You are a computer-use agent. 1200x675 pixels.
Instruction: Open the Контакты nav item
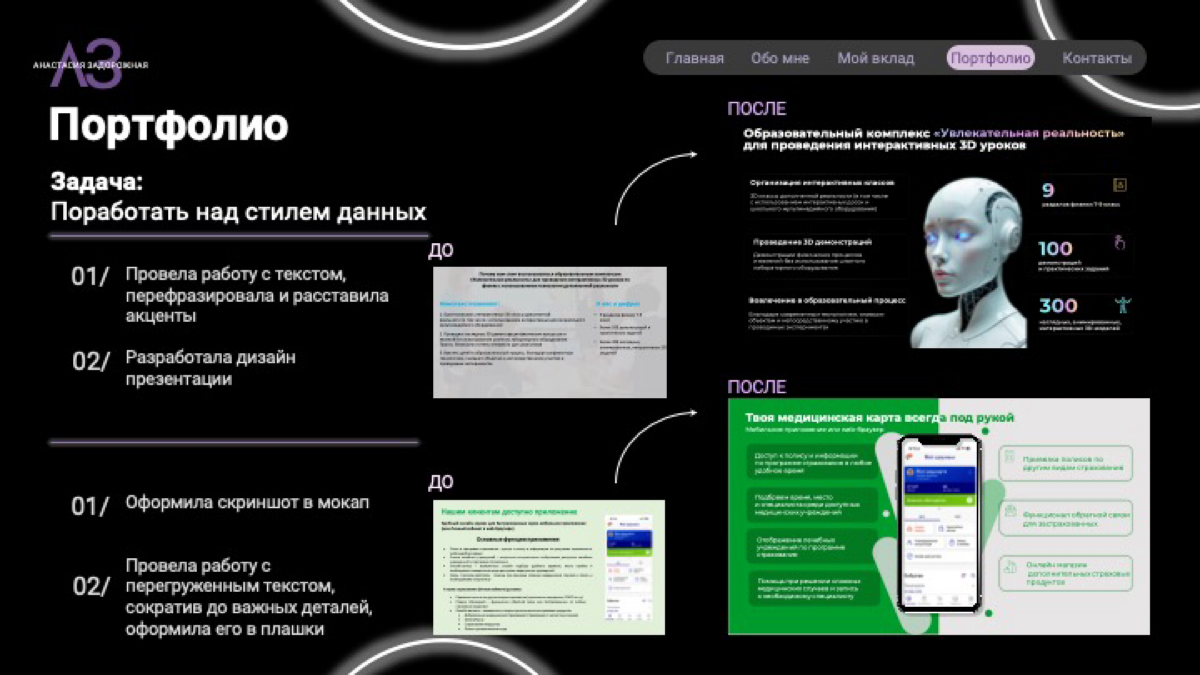pos(1096,58)
